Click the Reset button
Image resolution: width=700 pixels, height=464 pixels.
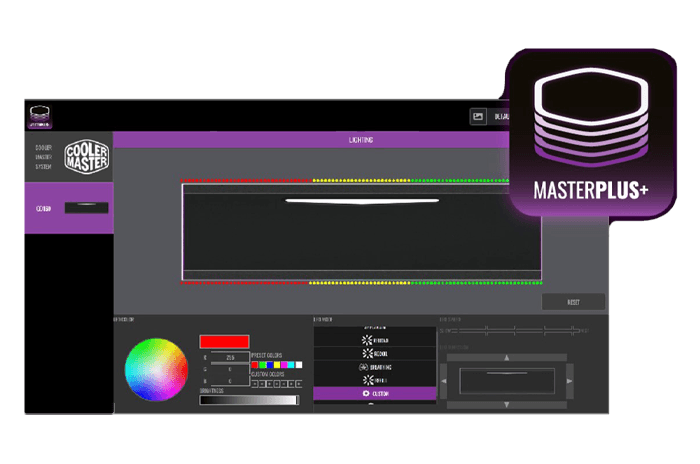(x=573, y=301)
